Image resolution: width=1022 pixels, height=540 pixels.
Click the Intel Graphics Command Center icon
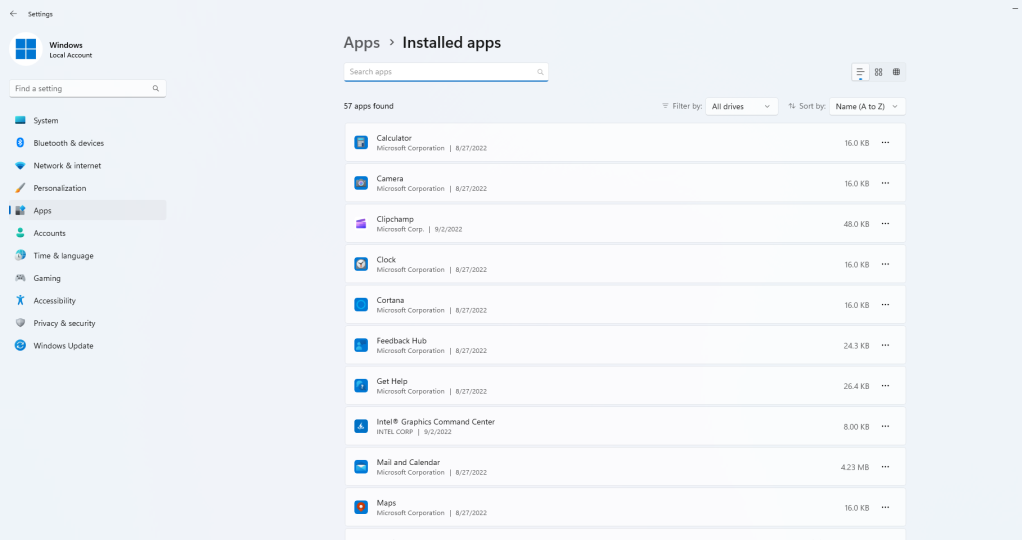tap(361, 426)
